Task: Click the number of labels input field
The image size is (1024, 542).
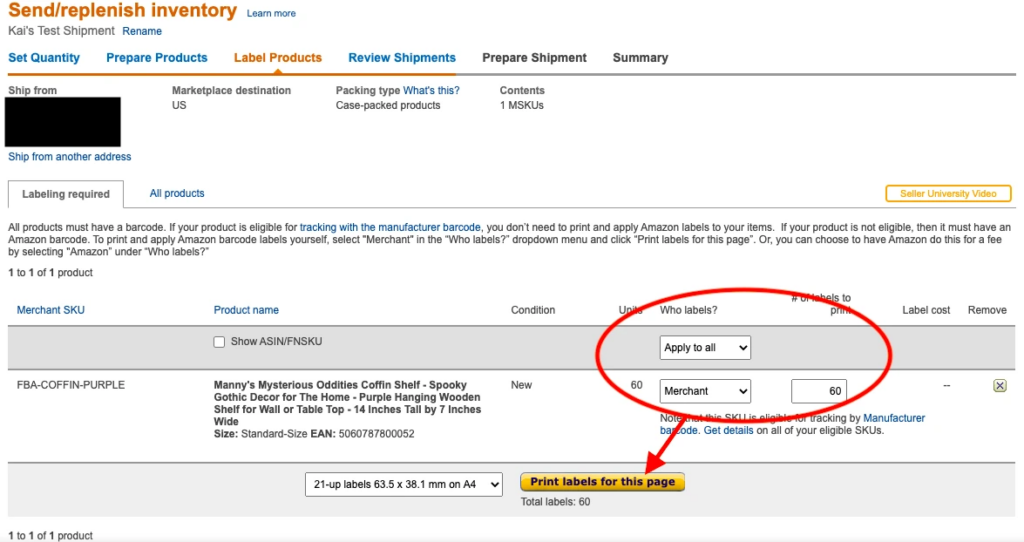Action: [x=819, y=391]
